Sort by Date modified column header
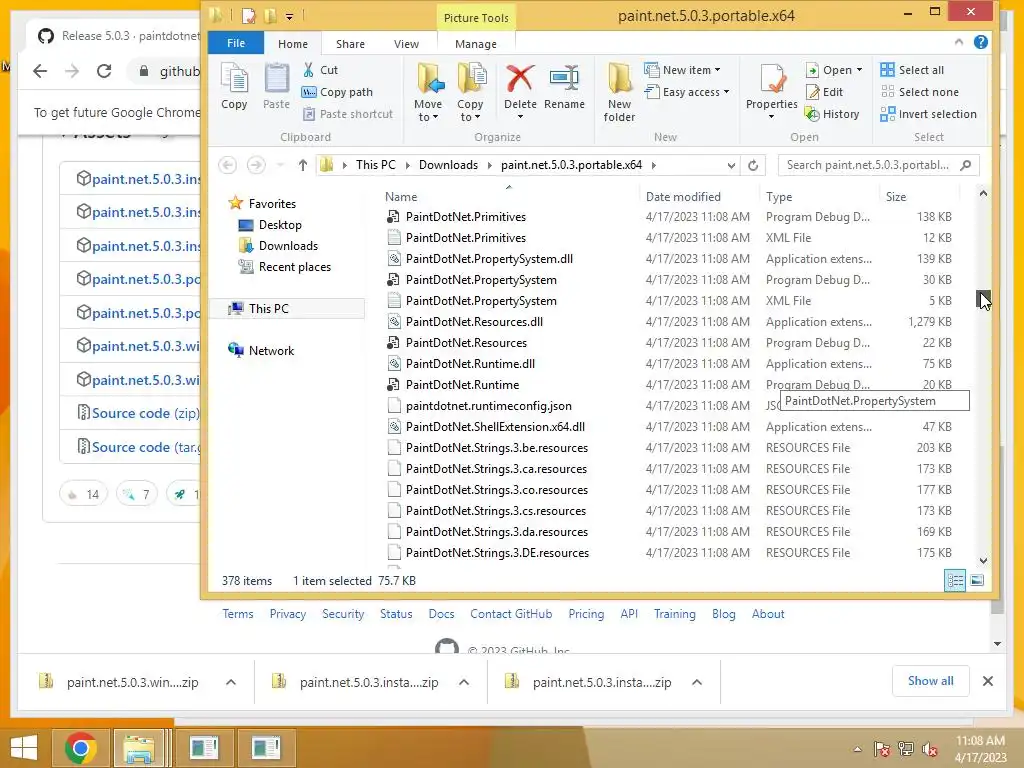 point(683,197)
